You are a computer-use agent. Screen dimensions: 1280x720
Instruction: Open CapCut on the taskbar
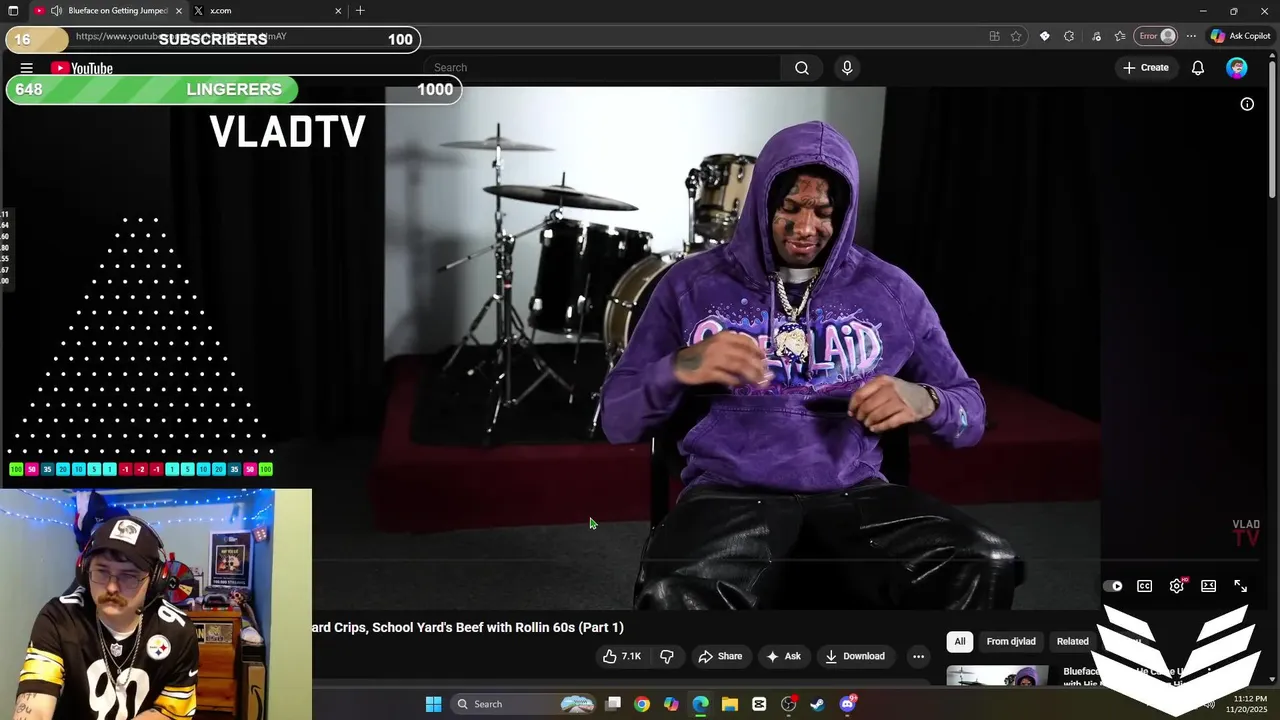(759, 704)
